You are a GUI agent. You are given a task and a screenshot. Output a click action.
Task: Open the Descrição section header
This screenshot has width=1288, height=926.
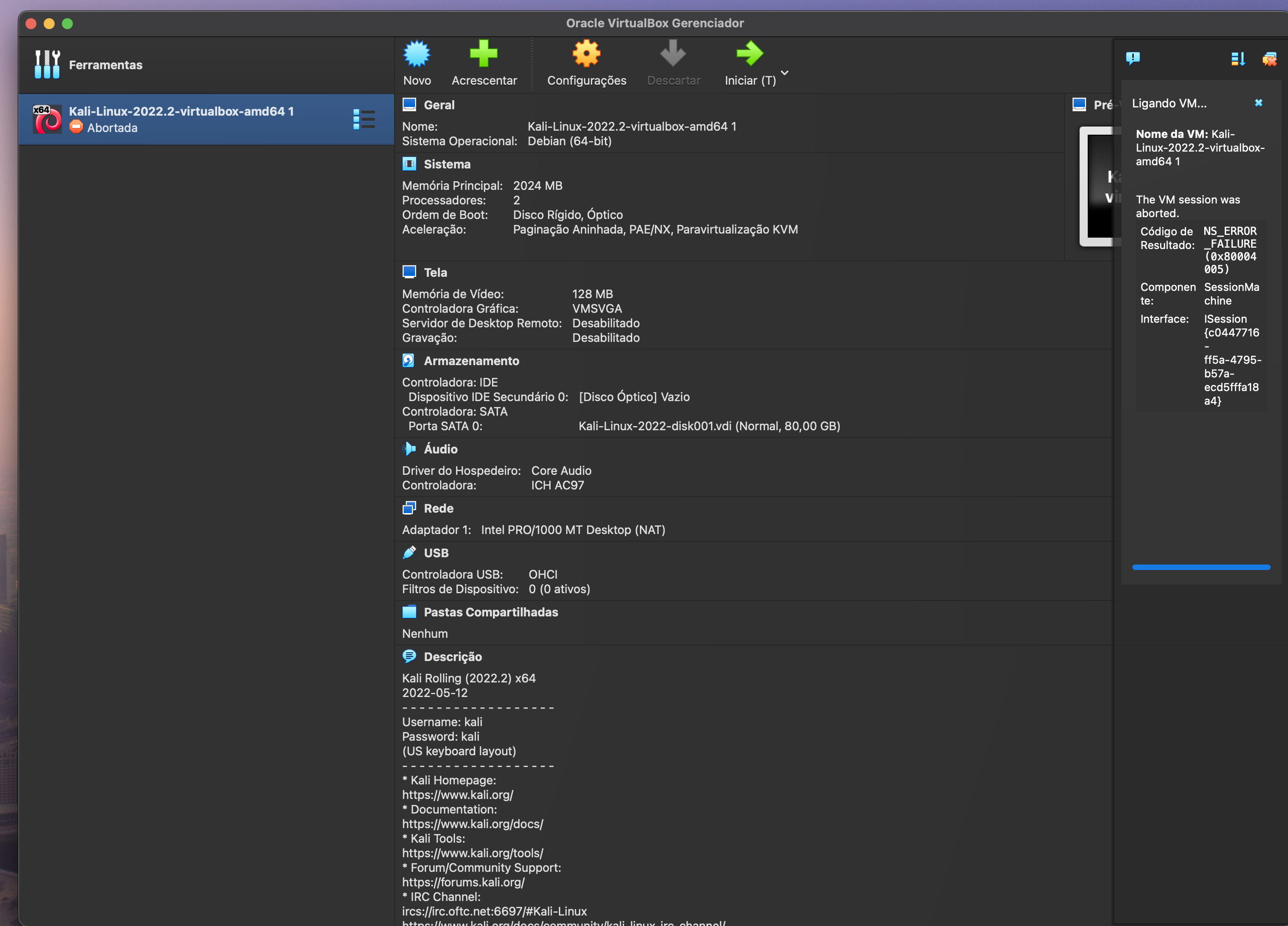pyautogui.click(x=452, y=657)
